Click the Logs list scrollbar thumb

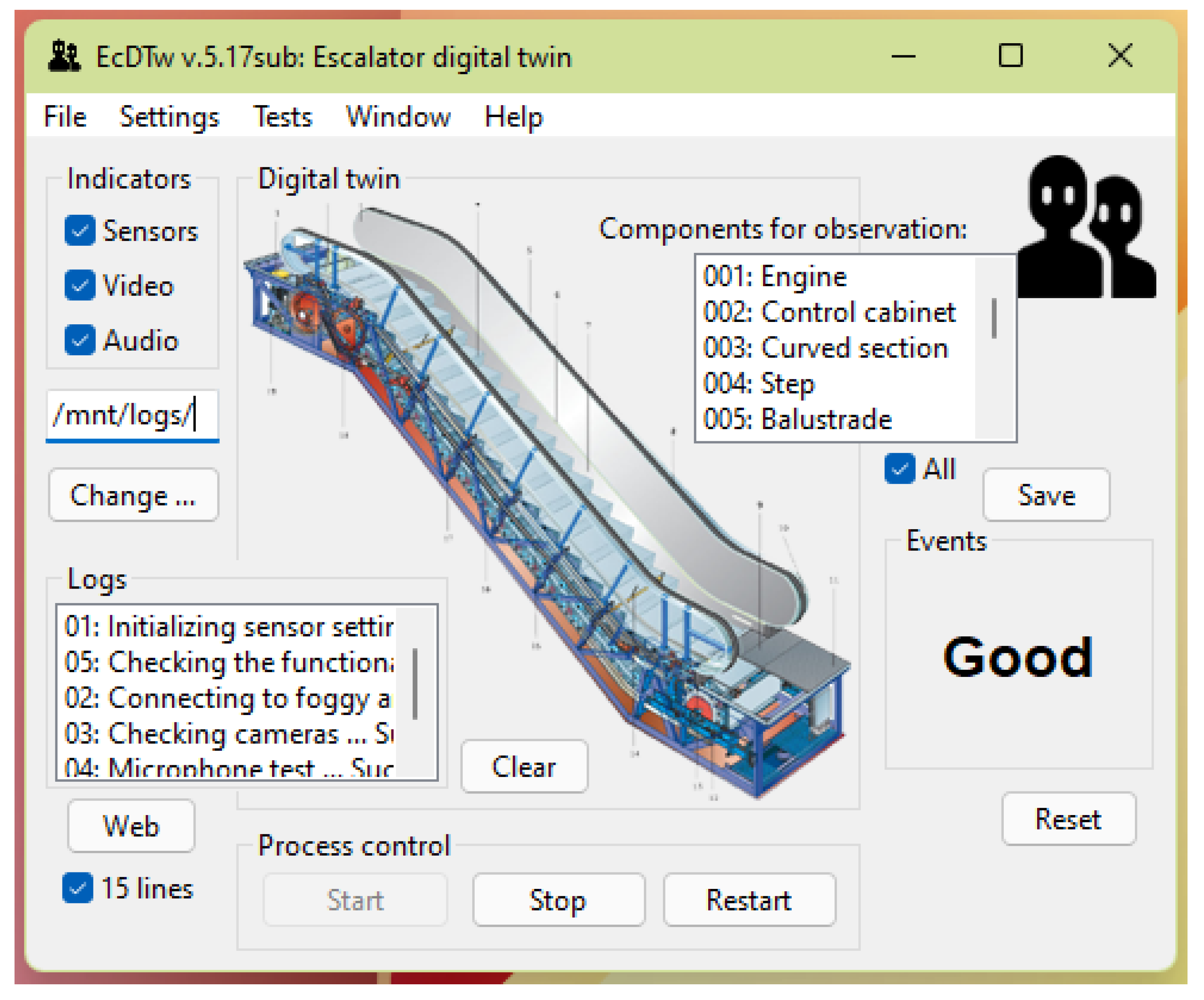click(x=415, y=684)
